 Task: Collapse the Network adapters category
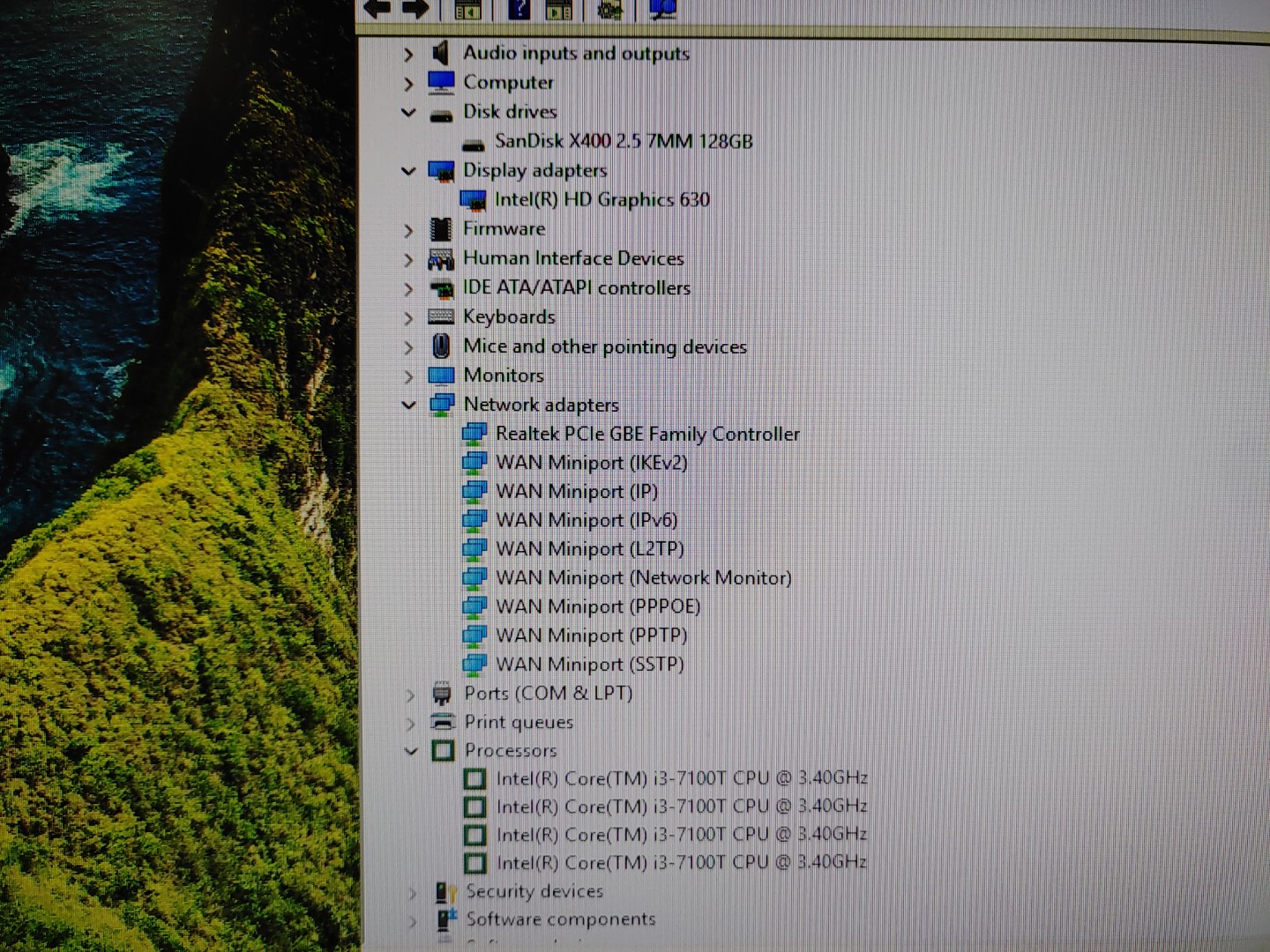[x=408, y=405]
